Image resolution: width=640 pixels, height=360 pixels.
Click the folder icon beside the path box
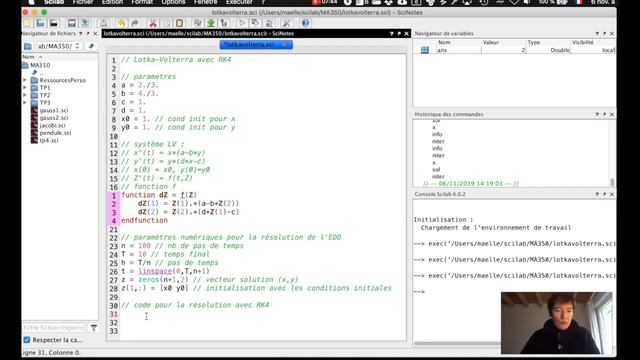tap(28, 46)
